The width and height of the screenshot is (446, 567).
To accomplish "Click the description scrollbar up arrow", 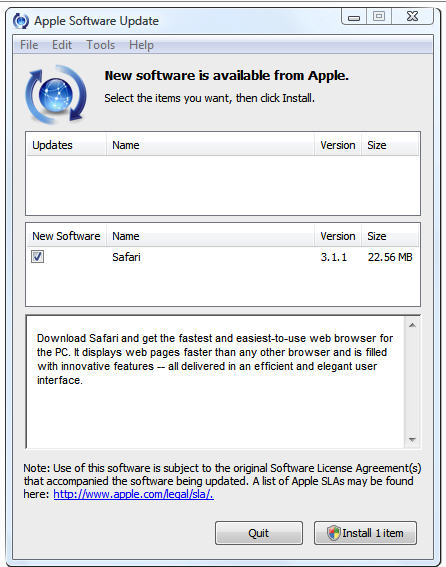I will pos(412,325).
